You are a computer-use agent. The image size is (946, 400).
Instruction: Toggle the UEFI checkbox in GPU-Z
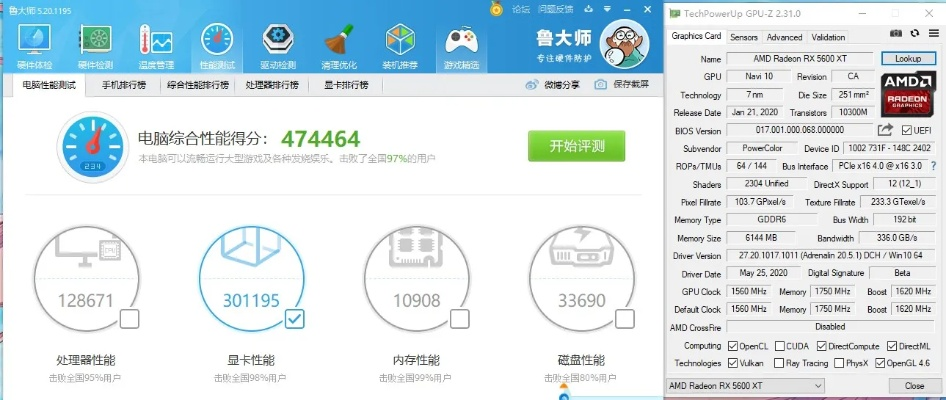907,130
